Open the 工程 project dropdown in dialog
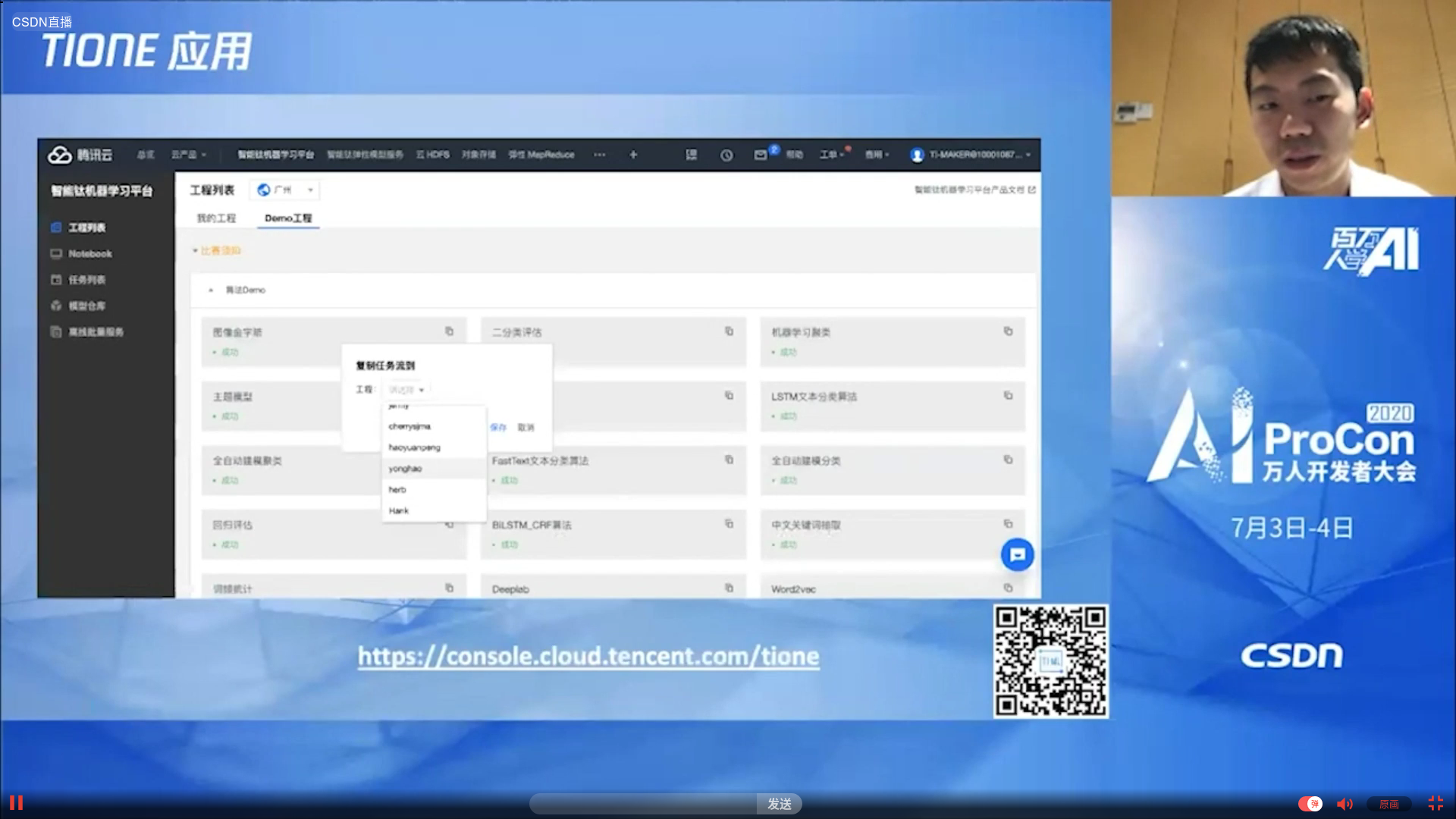Screen dimensions: 1456x819 (x=406, y=390)
